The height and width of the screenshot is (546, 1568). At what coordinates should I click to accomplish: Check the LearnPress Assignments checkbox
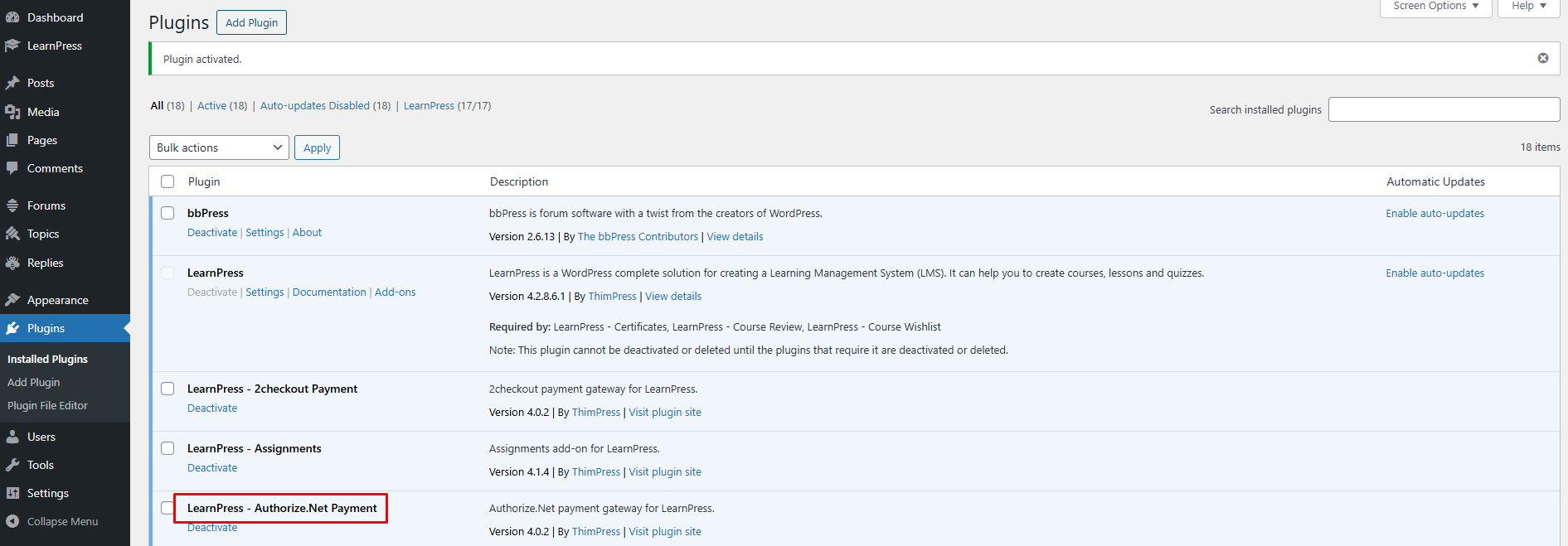[167, 448]
